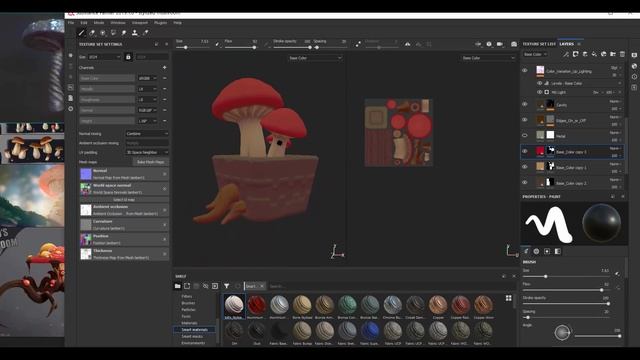This screenshot has width=640, height=360.
Task: Hide the Base_Color copy 2 layer
Action: 525,182
